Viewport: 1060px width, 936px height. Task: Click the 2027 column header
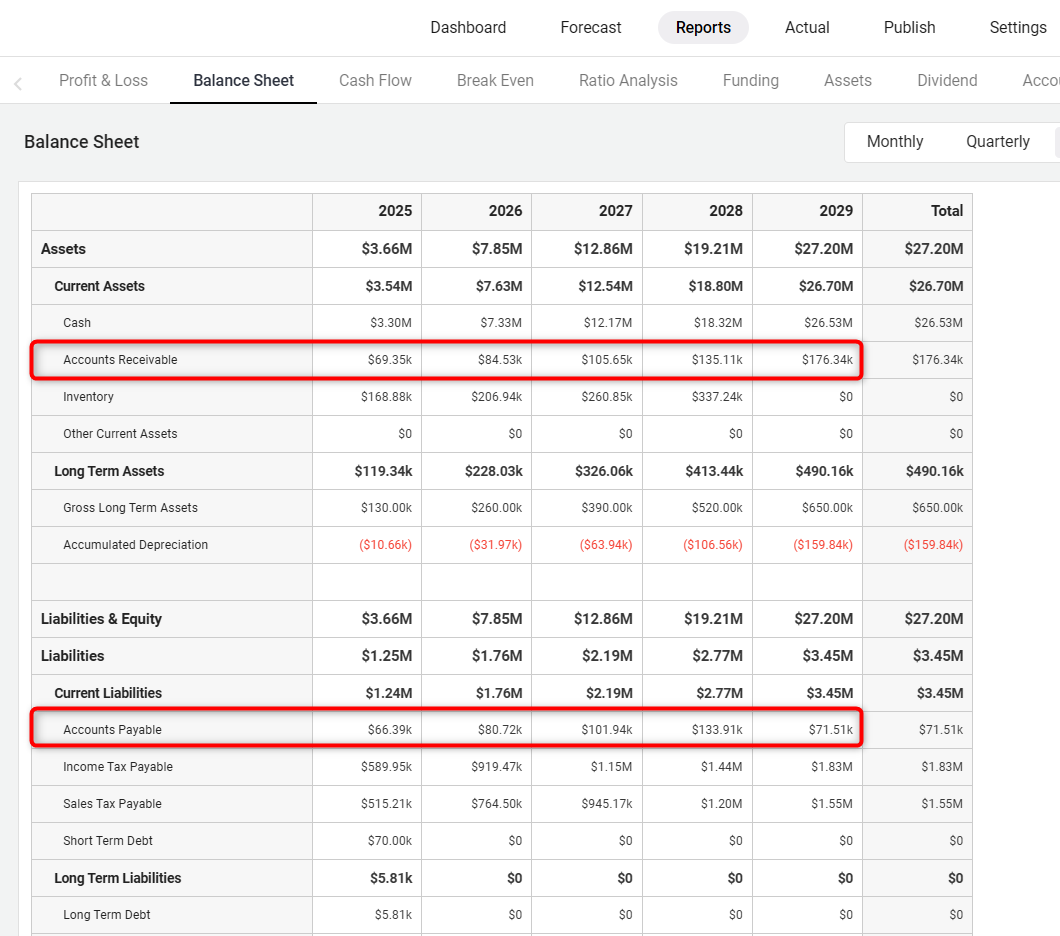[x=615, y=211]
